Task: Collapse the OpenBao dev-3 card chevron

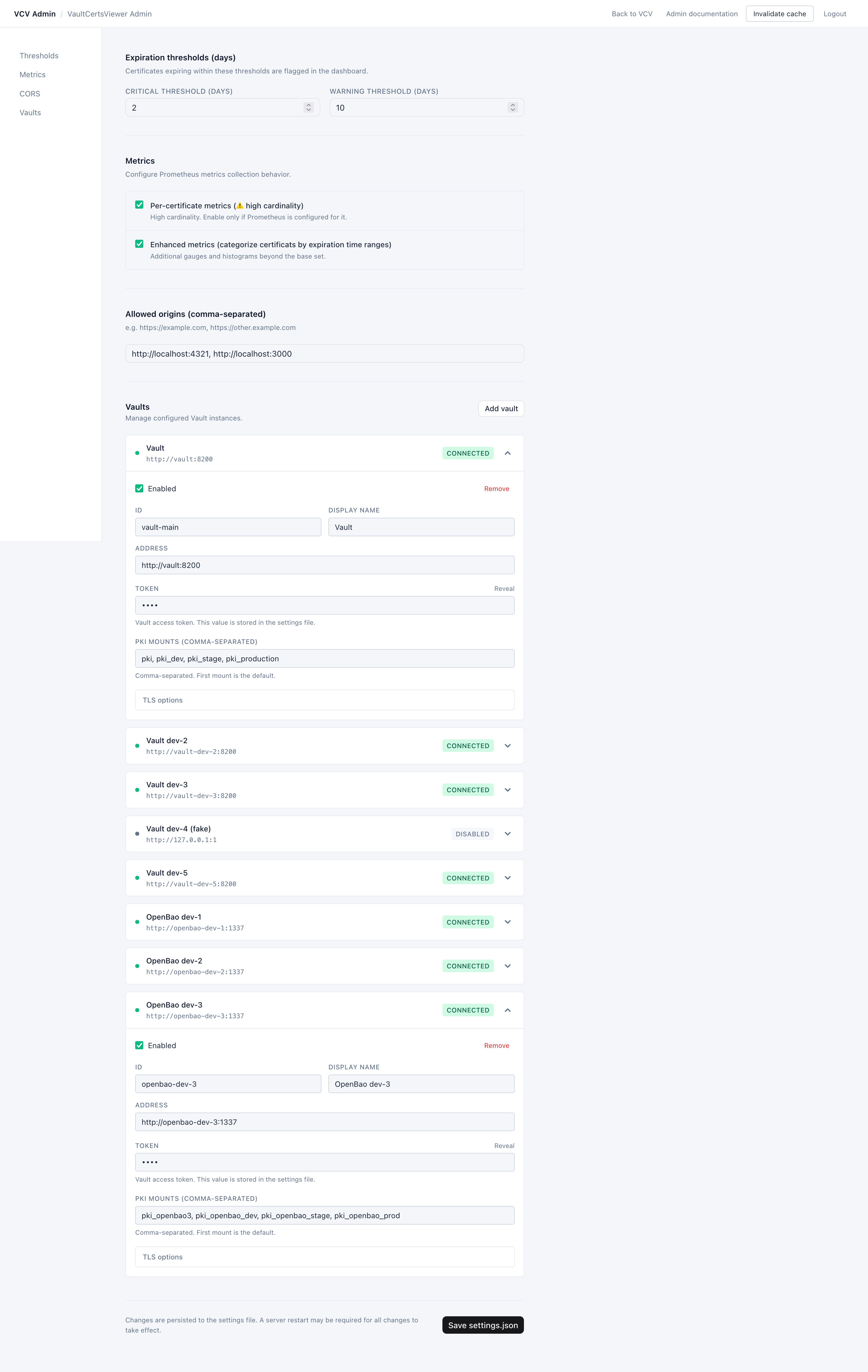Action: click(x=507, y=1010)
